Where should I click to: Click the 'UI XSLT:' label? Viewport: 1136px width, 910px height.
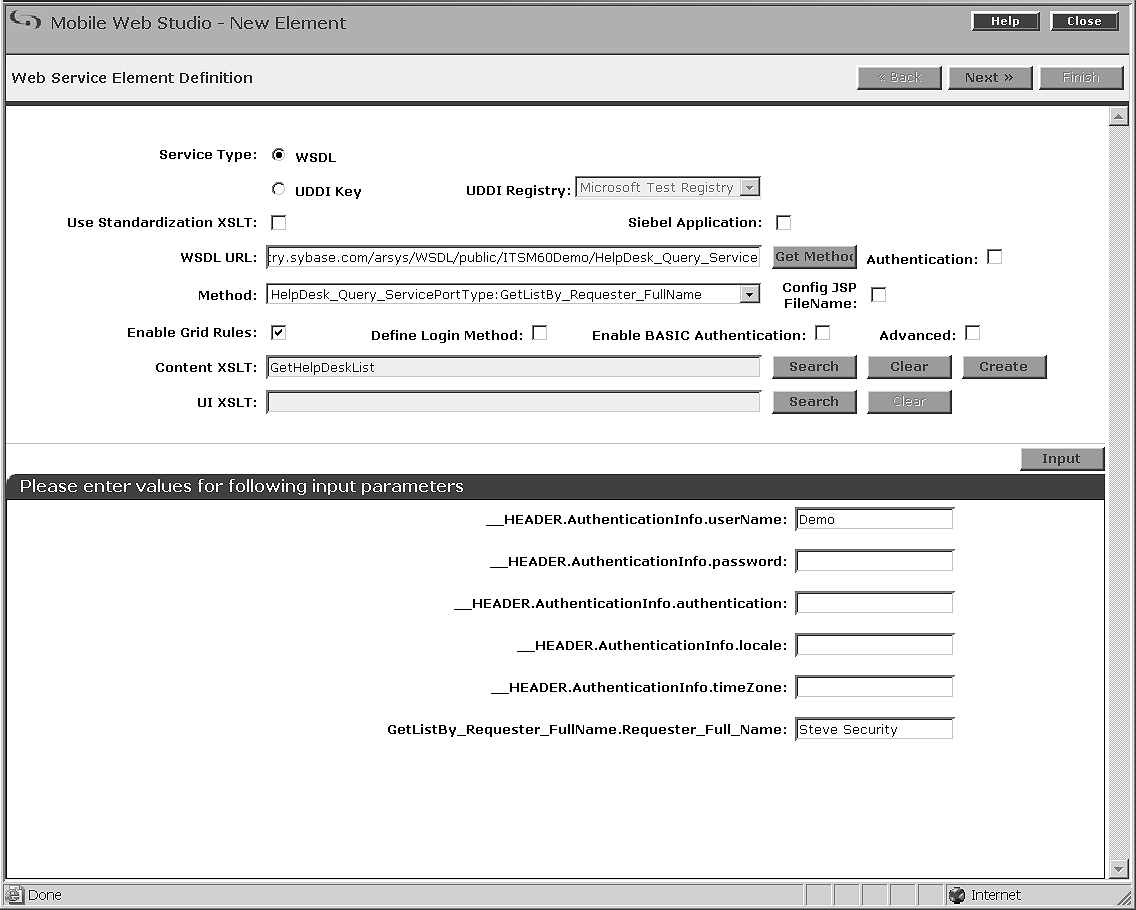pyautogui.click(x=227, y=402)
